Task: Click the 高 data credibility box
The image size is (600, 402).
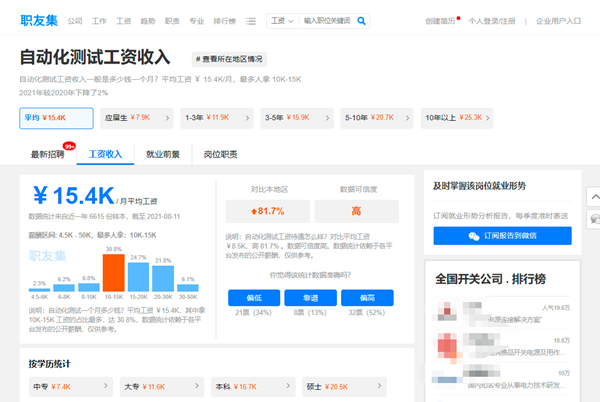Action: tap(357, 211)
